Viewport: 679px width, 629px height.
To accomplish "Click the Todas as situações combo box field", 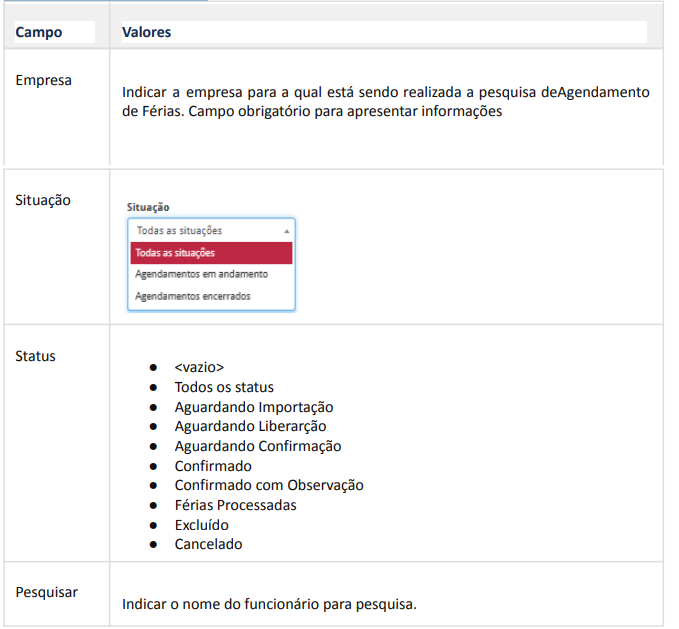I will [211, 230].
